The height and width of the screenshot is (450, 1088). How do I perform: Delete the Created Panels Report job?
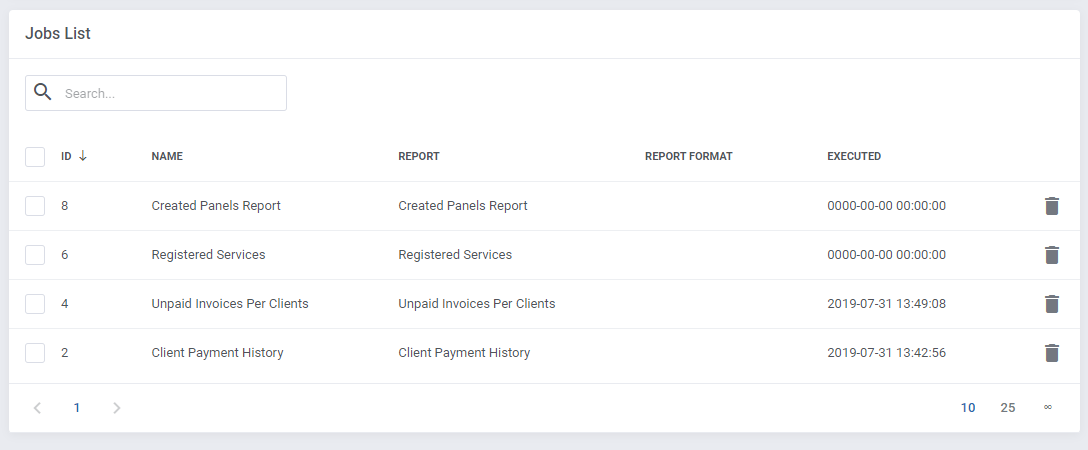tap(1051, 206)
